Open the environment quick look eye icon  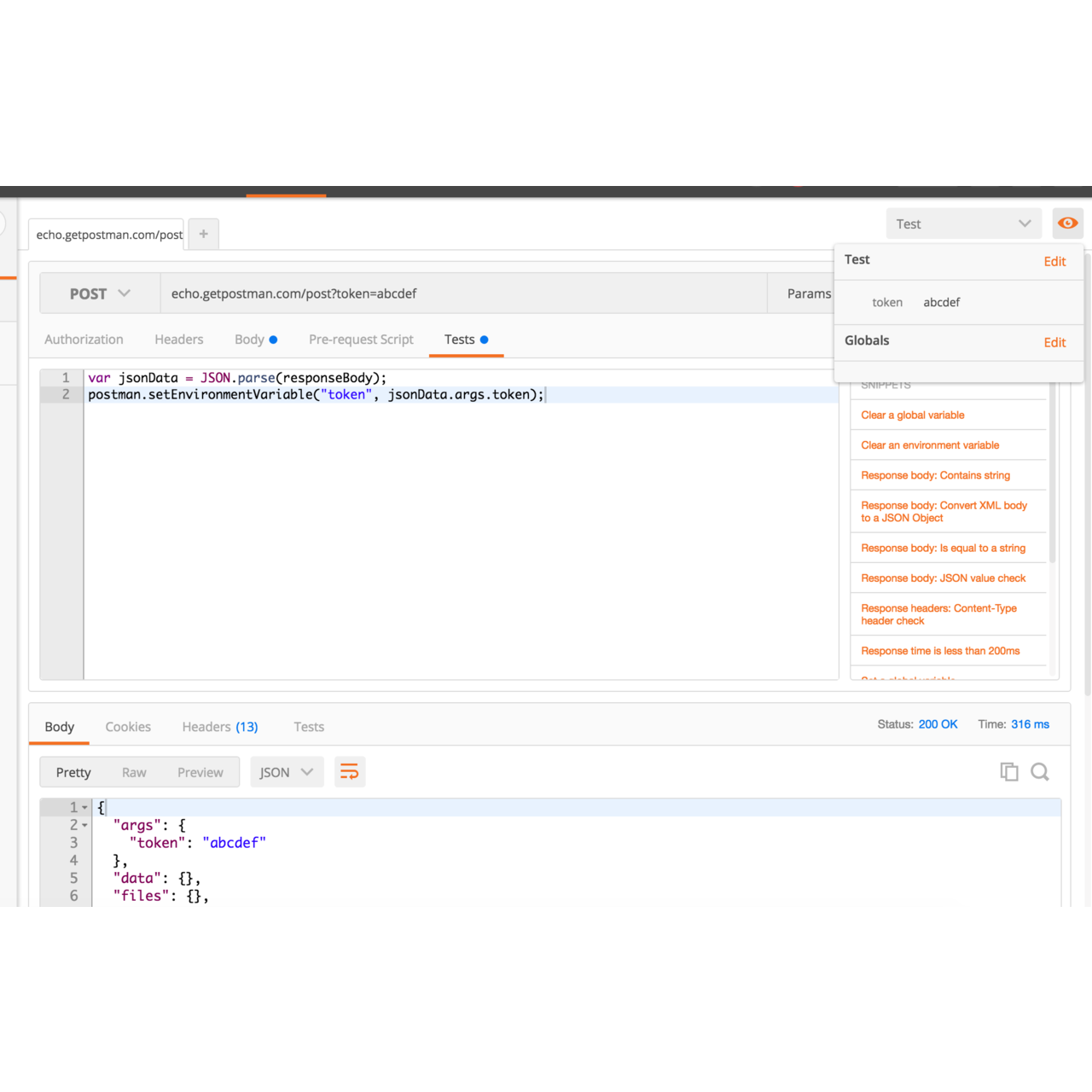[x=1067, y=223]
